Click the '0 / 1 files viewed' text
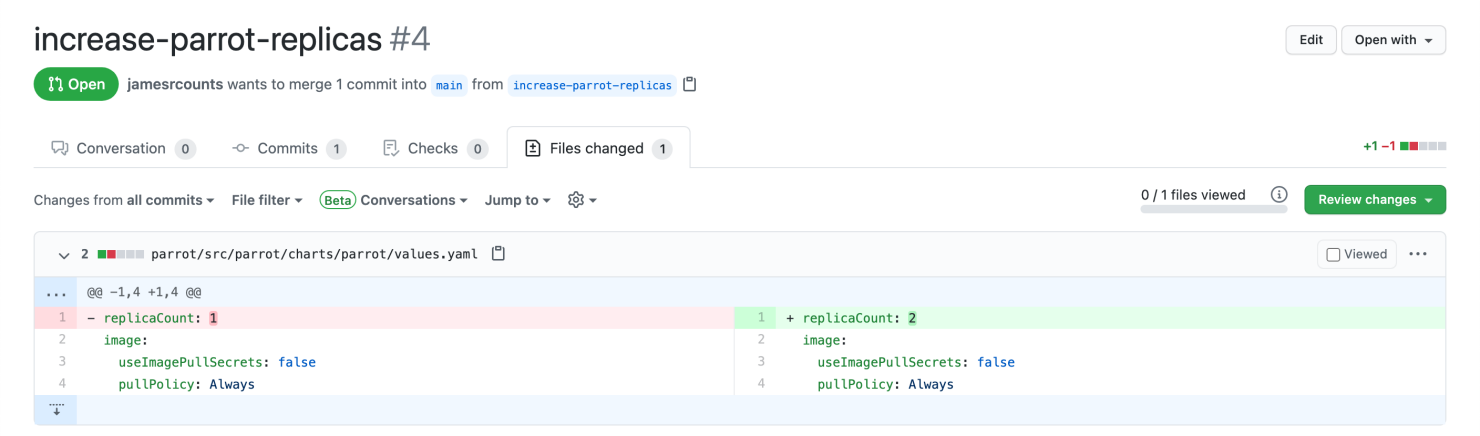Screen dimensions: 1480x436 (x=1193, y=195)
